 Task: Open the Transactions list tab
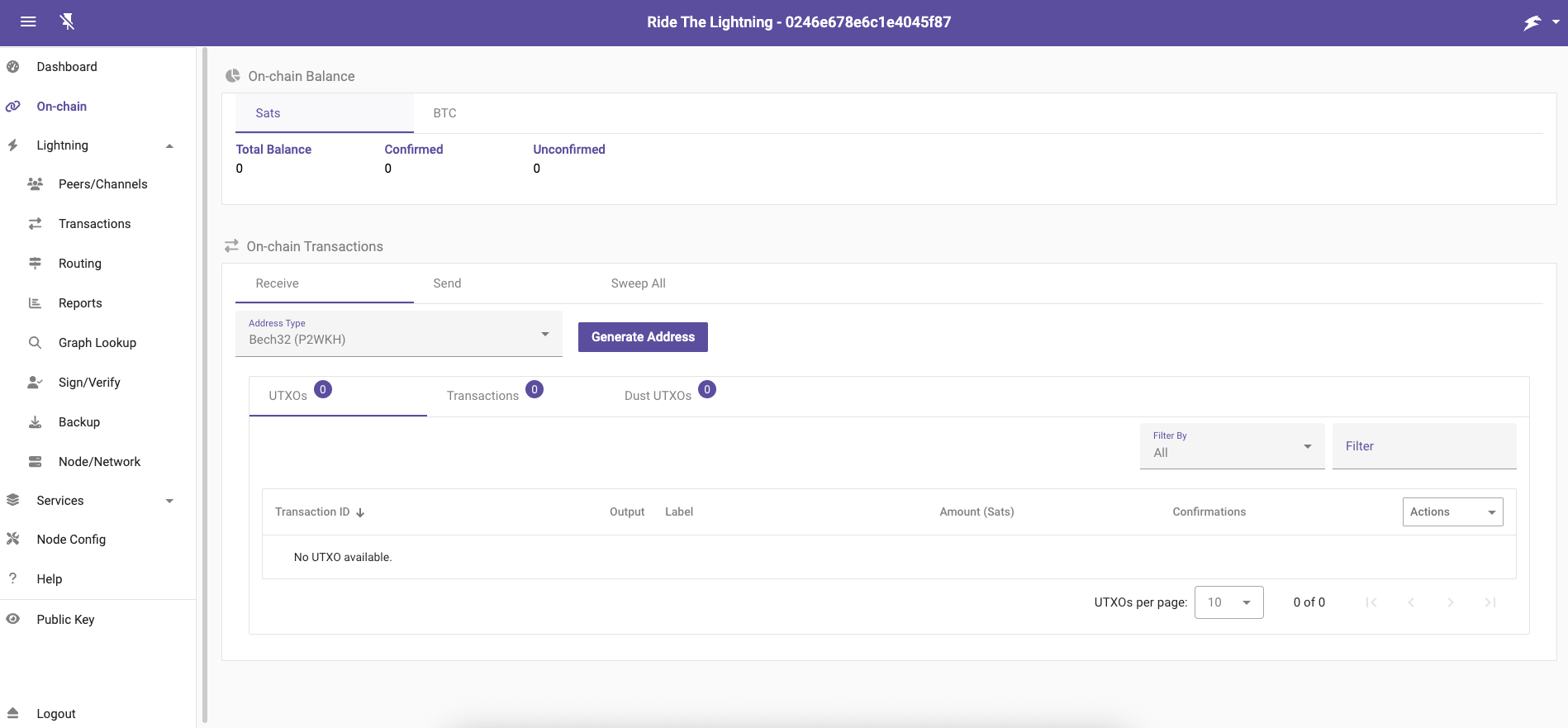(516, 396)
